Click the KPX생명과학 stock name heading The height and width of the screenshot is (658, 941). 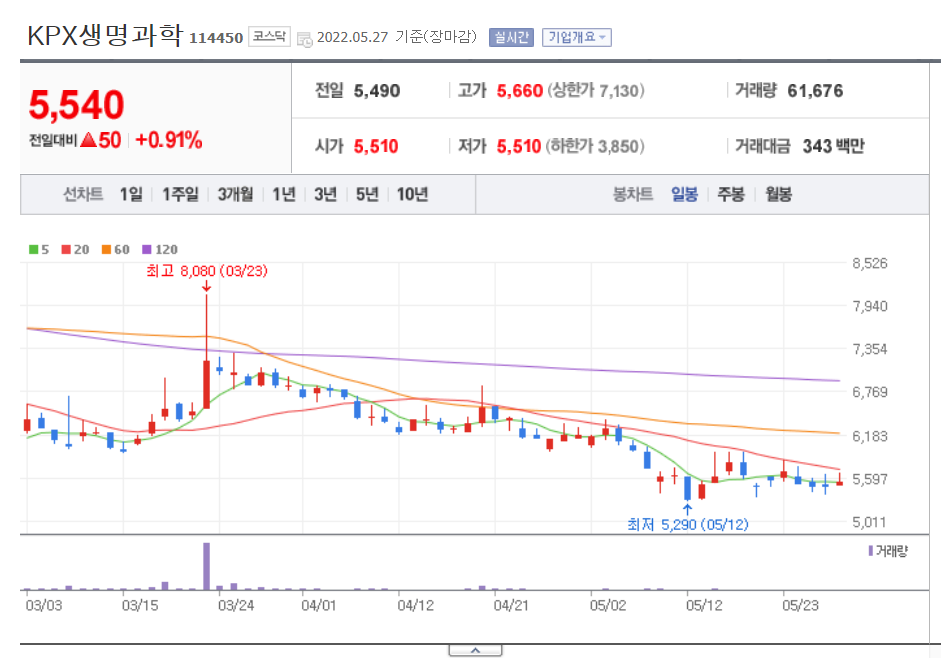pyautogui.click(x=105, y=35)
